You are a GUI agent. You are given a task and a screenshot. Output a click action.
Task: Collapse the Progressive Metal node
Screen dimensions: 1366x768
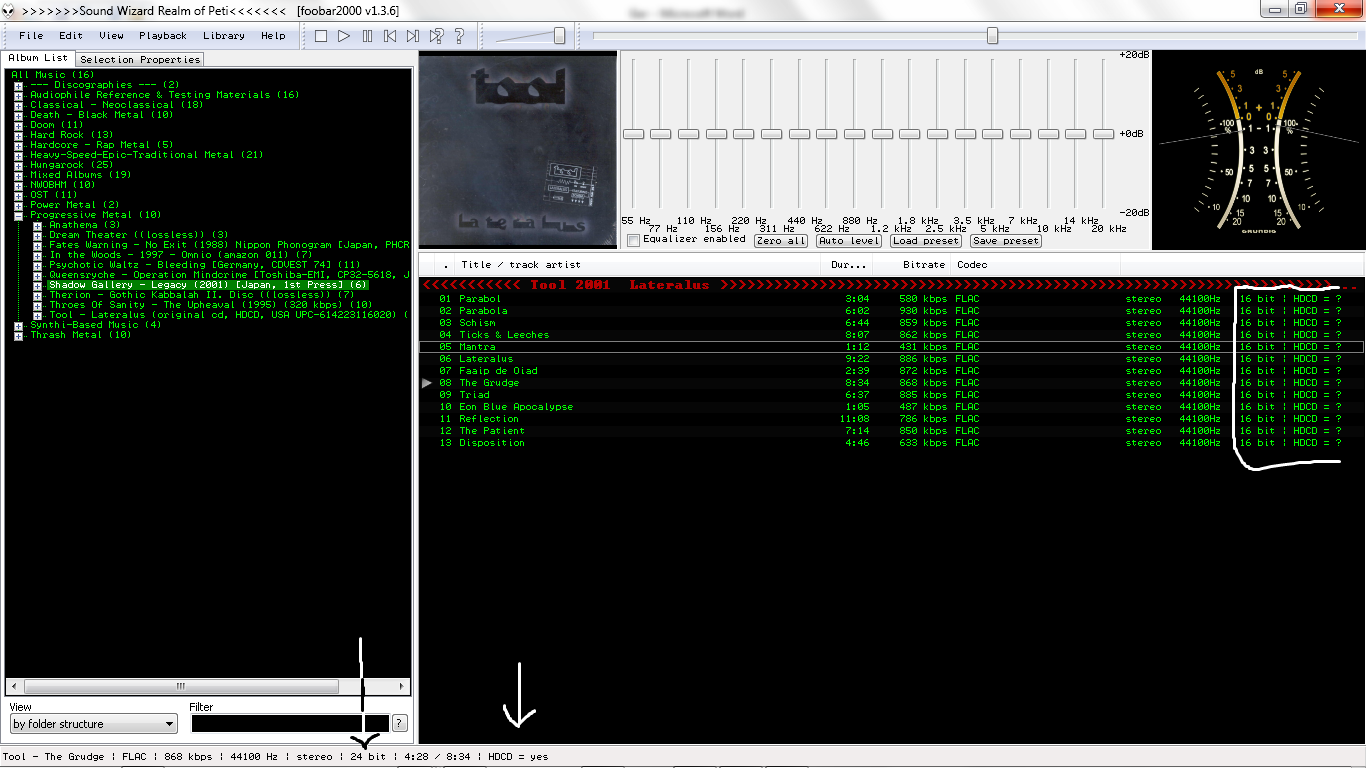coord(18,215)
